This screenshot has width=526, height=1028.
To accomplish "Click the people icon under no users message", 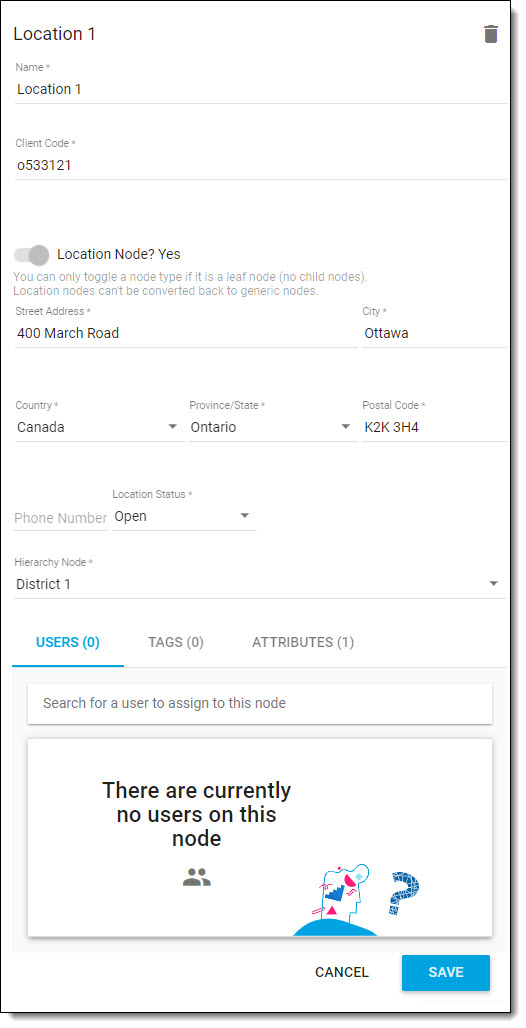I will [x=197, y=877].
